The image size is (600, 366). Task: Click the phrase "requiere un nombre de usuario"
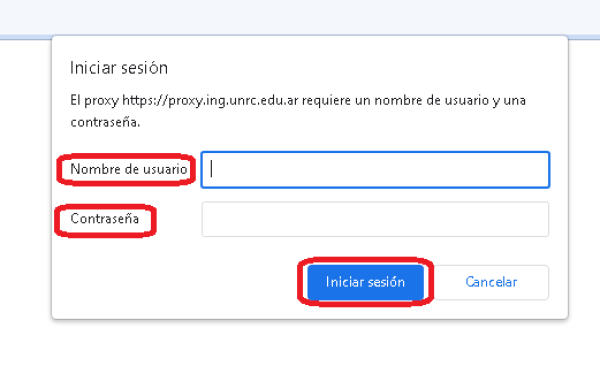coord(395,101)
